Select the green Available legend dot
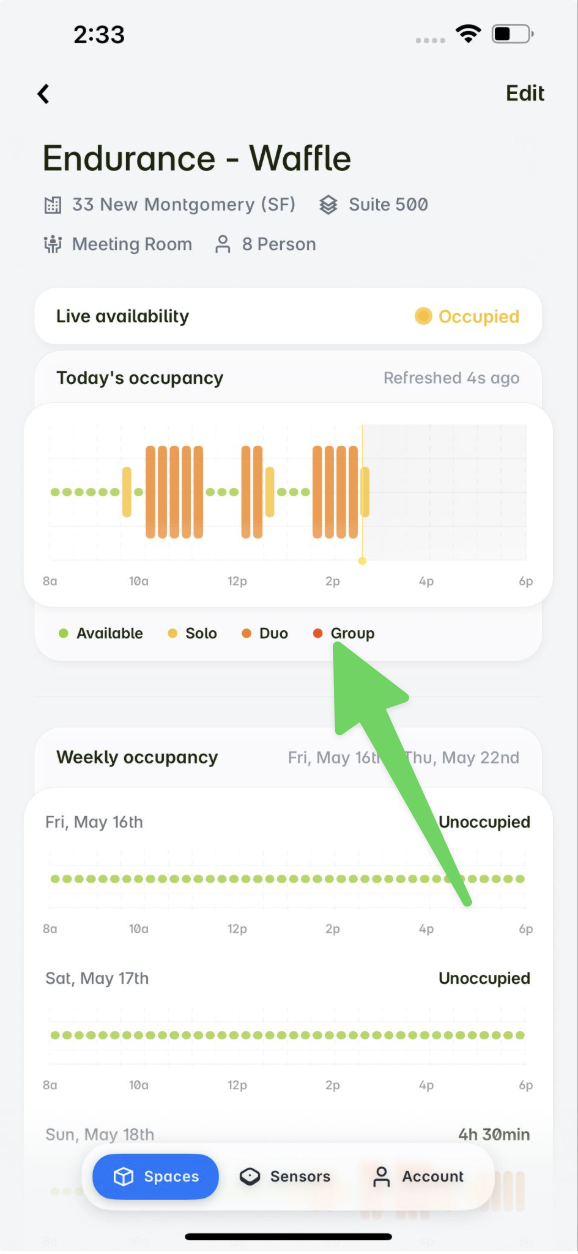 (x=63, y=634)
